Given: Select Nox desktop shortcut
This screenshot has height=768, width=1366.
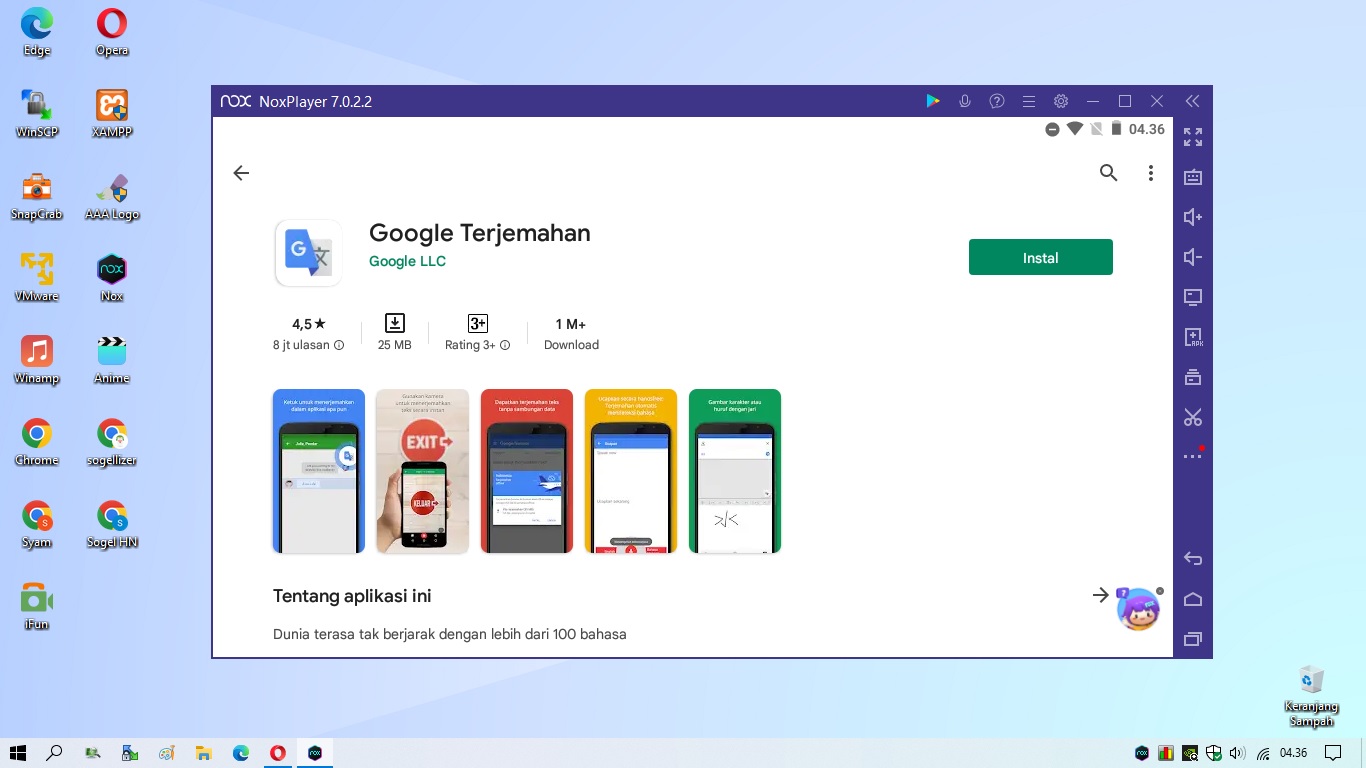Looking at the screenshot, I should click(x=112, y=277).
